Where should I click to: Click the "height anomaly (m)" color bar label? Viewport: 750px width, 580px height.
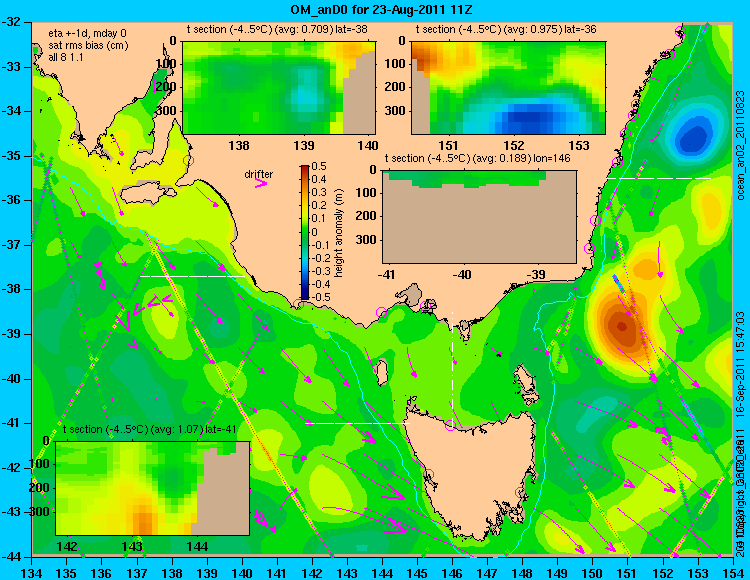coord(338,232)
